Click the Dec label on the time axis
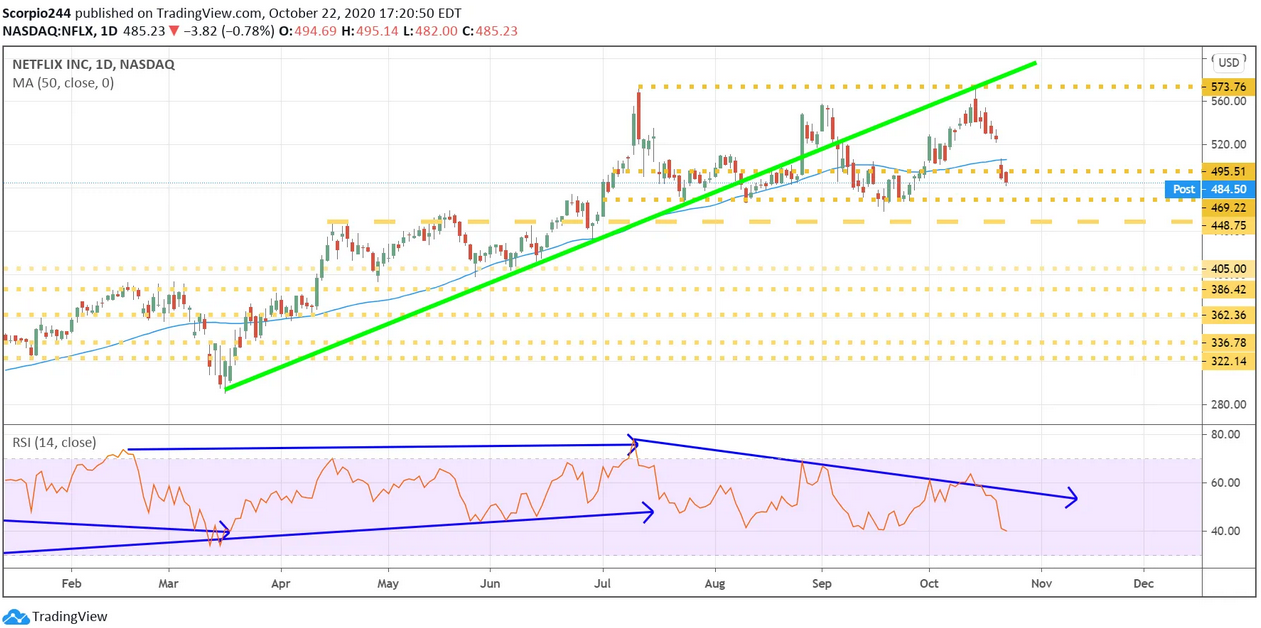1261x628 pixels. tap(1144, 582)
